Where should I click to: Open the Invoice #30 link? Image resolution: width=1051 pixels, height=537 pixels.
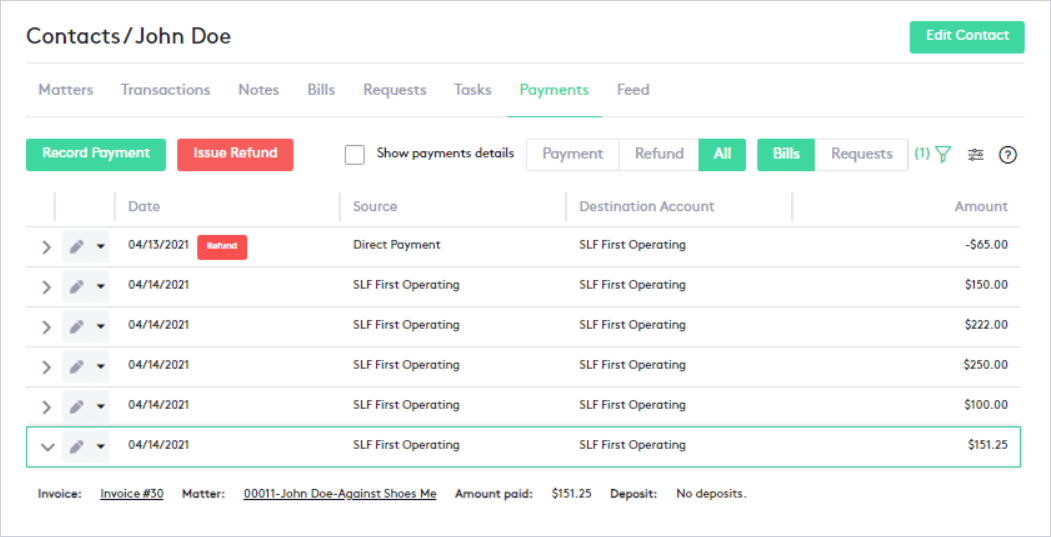(132, 494)
